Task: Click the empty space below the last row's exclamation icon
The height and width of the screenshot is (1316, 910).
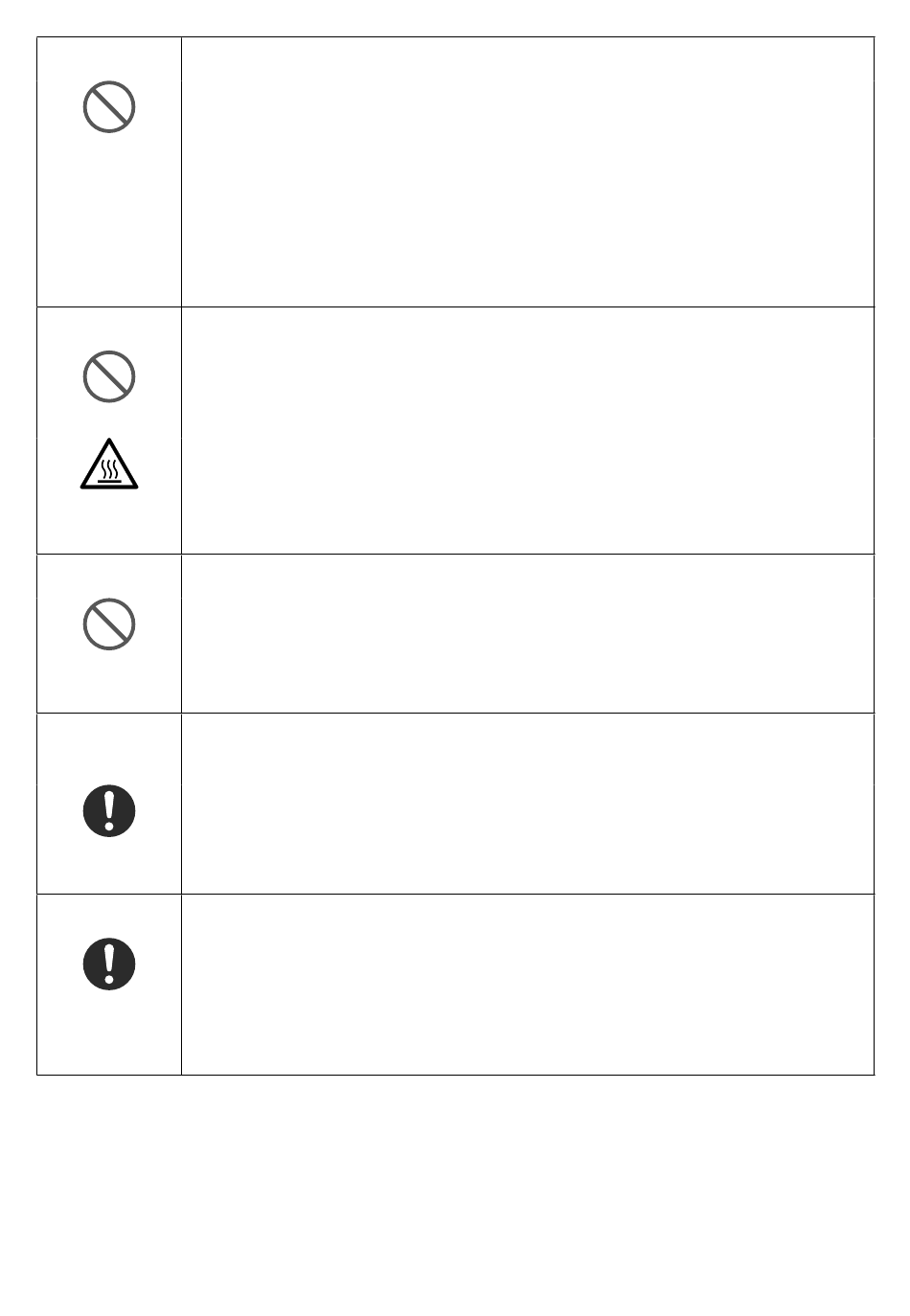Action: point(109,1032)
